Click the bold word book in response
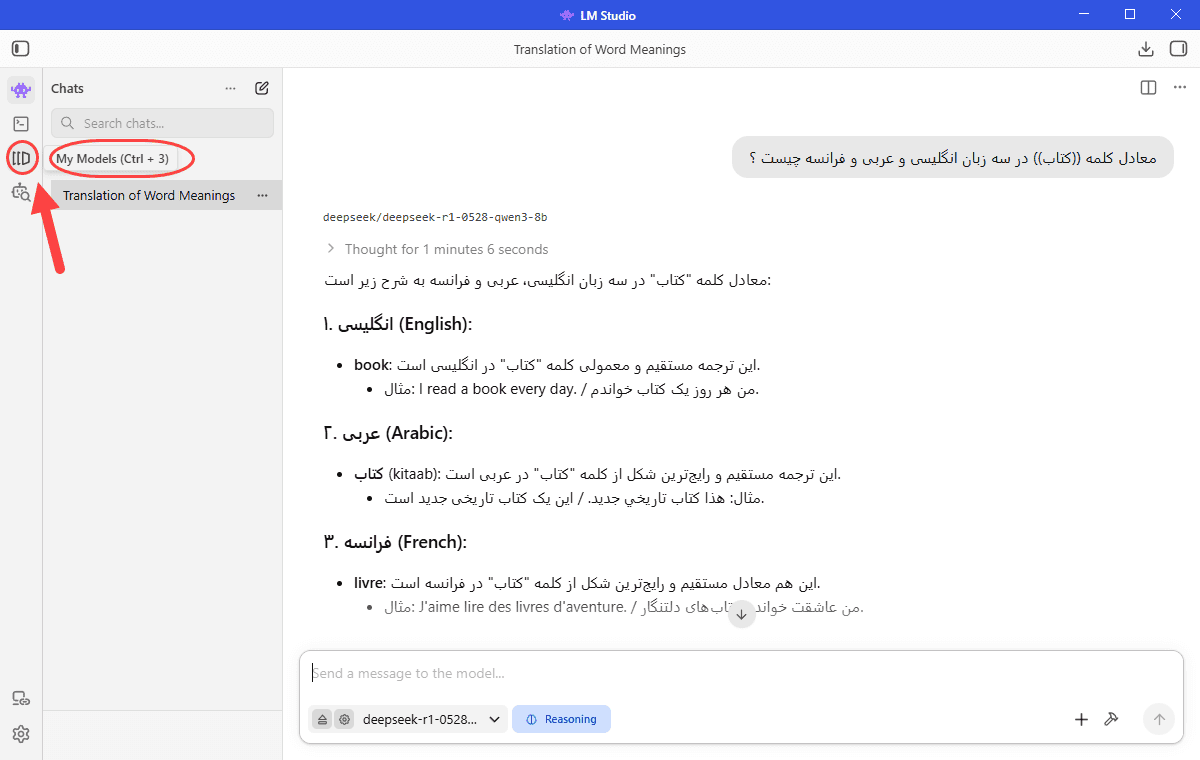1200x760 pixels. (x=370, y=365)
